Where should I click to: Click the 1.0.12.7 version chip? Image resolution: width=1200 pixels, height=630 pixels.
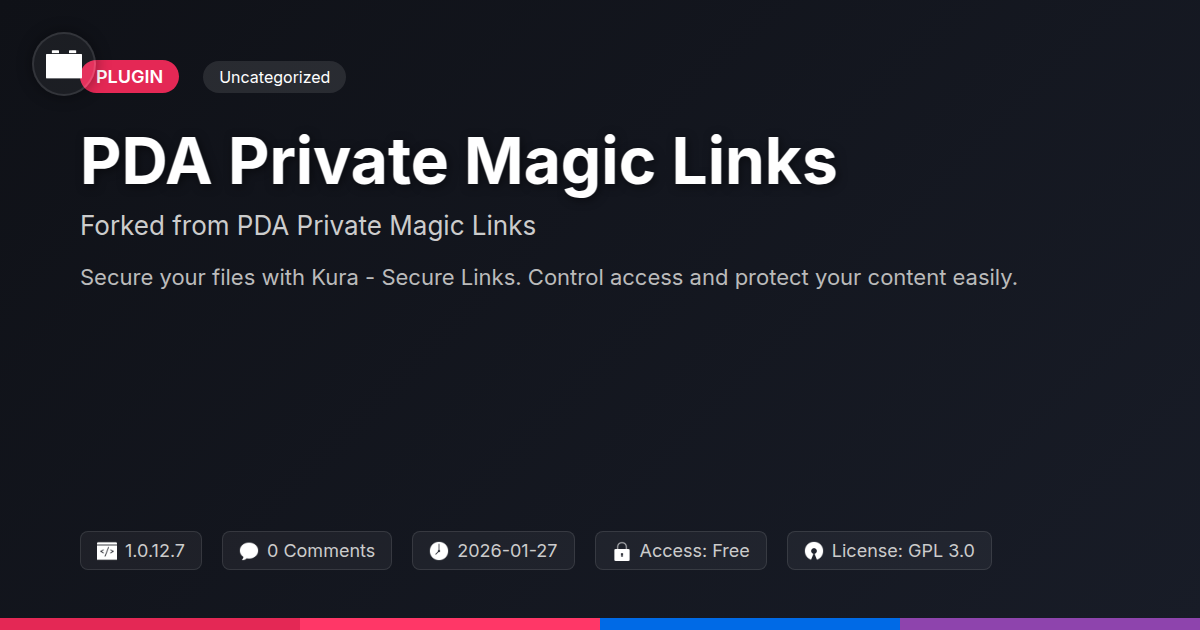[141, 551]
